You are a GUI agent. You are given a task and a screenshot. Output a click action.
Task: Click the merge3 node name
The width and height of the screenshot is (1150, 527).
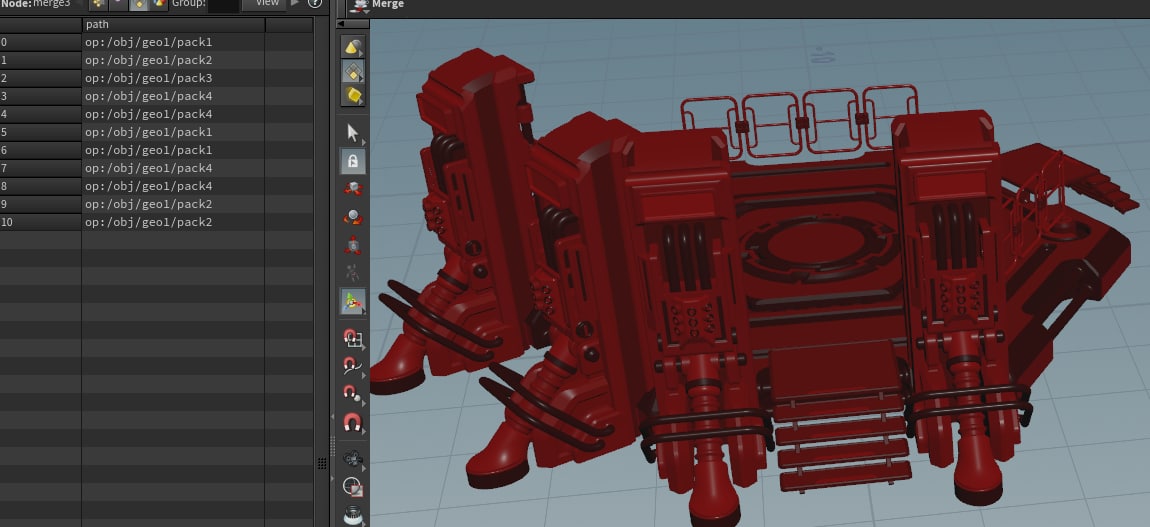coord(51,4)
